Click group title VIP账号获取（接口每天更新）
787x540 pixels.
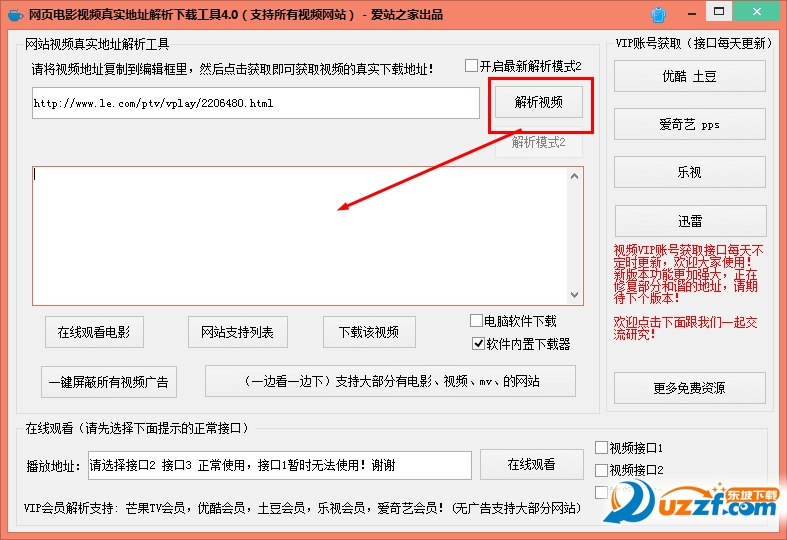[694, 43]
